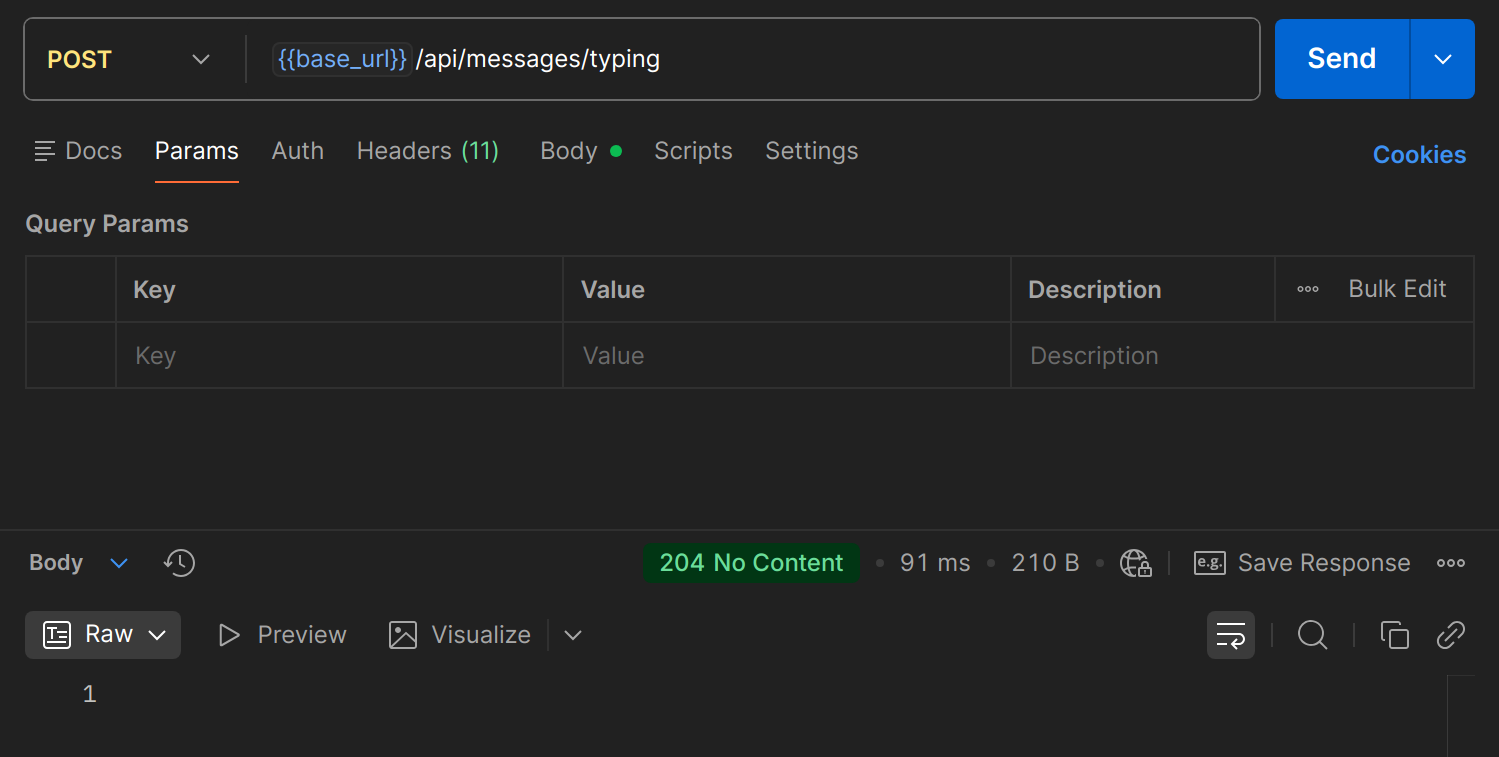Click the Query Params heading
The height and width of the screenshot is (757, 1499).
coord(107,224)
